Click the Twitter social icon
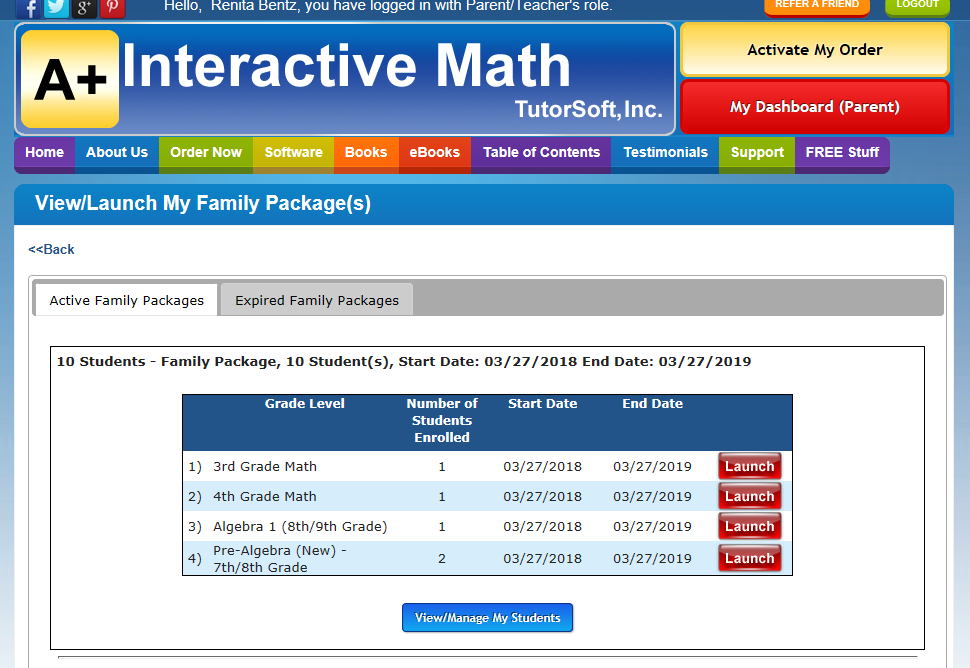The width and height of the screenshot is (970, 668). pos(55,8)
